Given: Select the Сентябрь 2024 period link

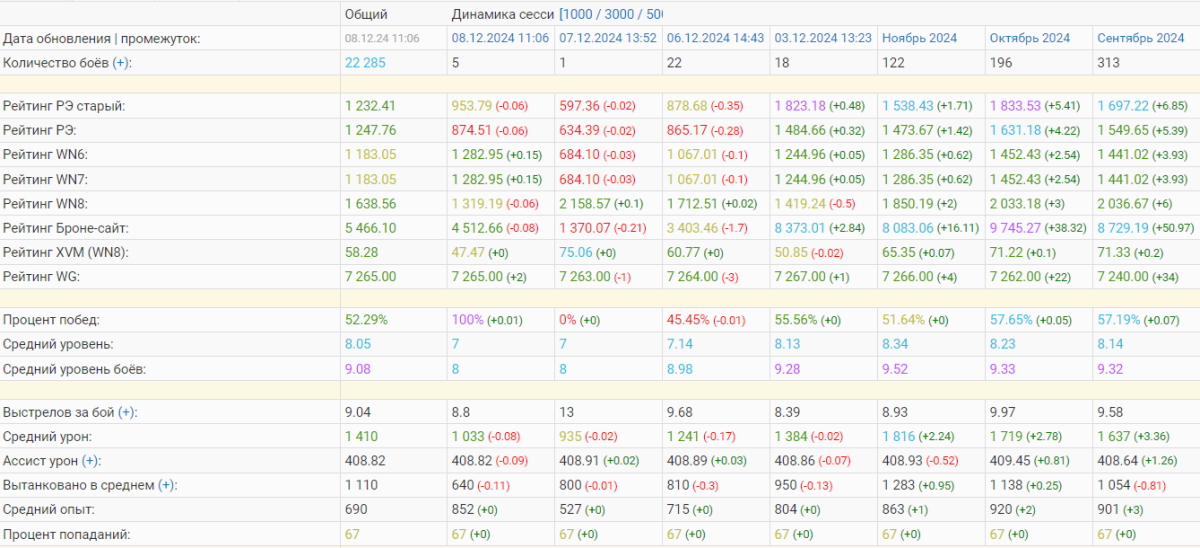Looking at the screenshot, I should click(1141, 38).
